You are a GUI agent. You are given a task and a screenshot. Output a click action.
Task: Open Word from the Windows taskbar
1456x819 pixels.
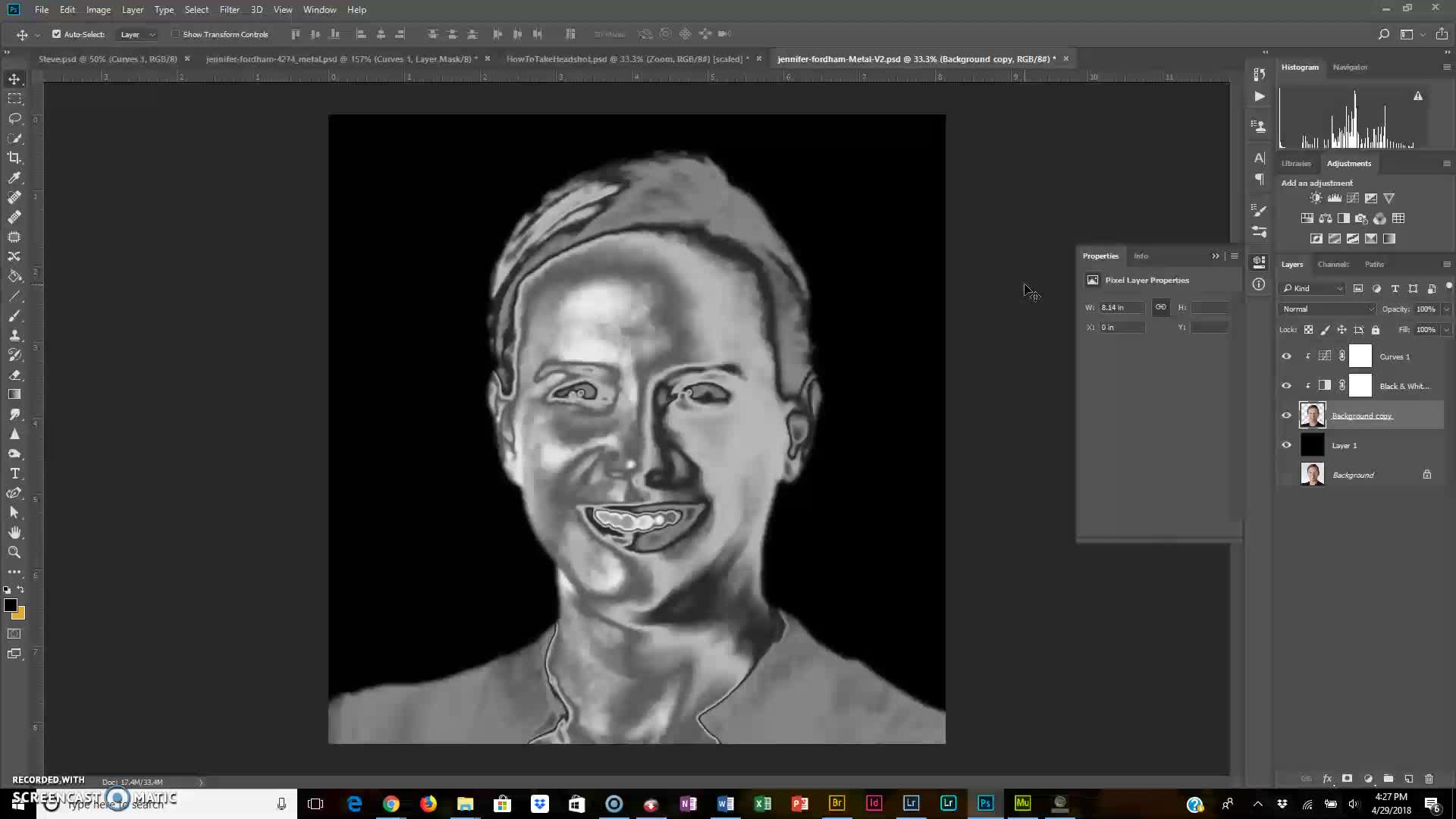(x=725, y=803)
